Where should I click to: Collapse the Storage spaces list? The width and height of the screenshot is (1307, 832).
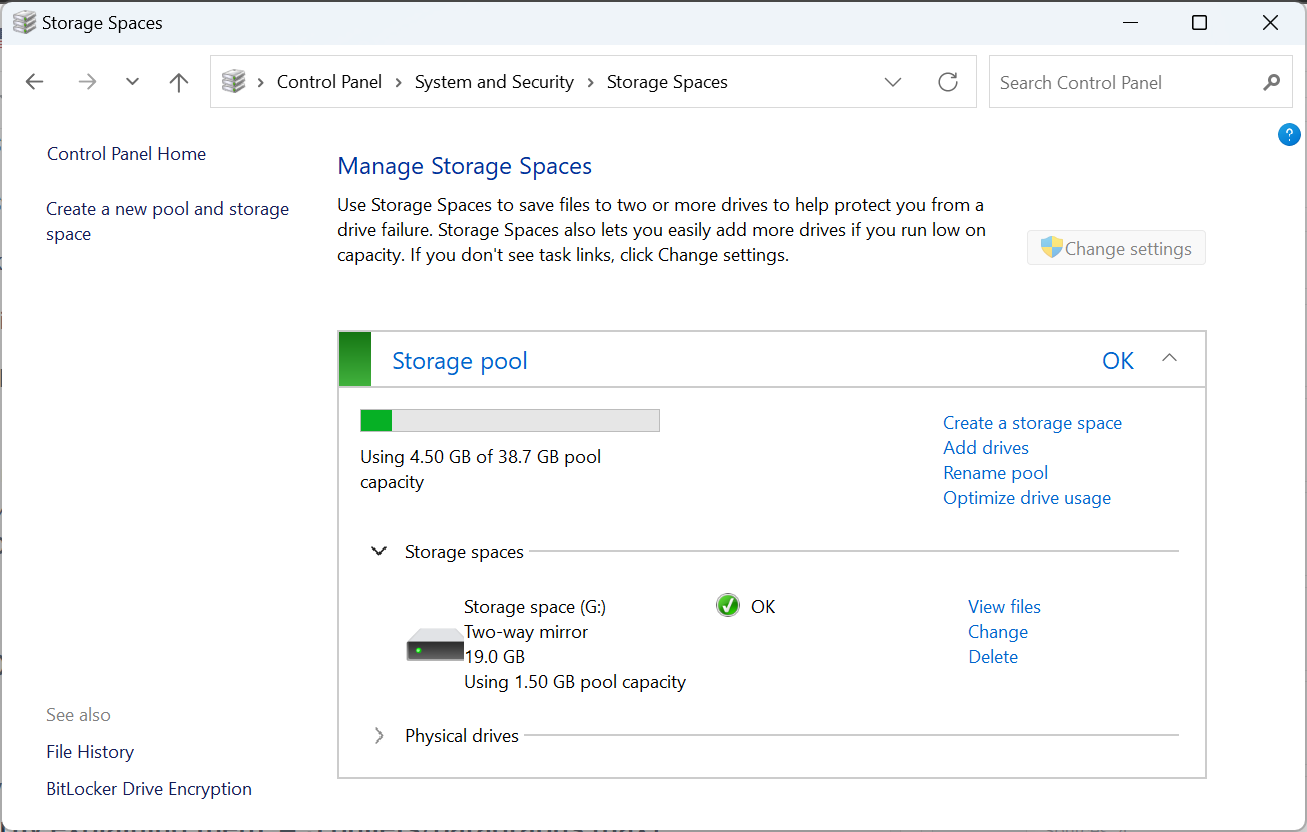tap(378, 550)
